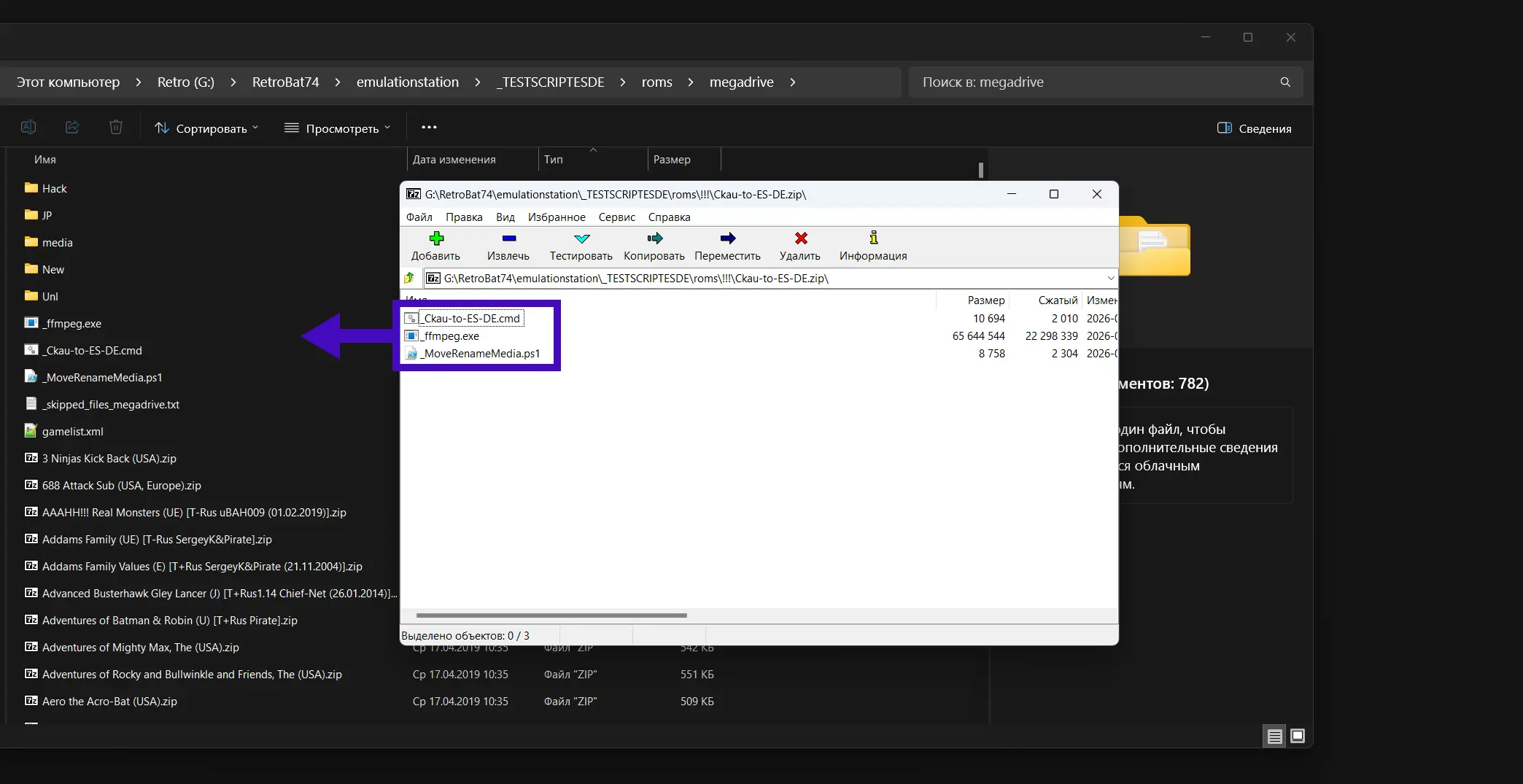Open the Файл menu in 7-Zip

pos(419,217)
